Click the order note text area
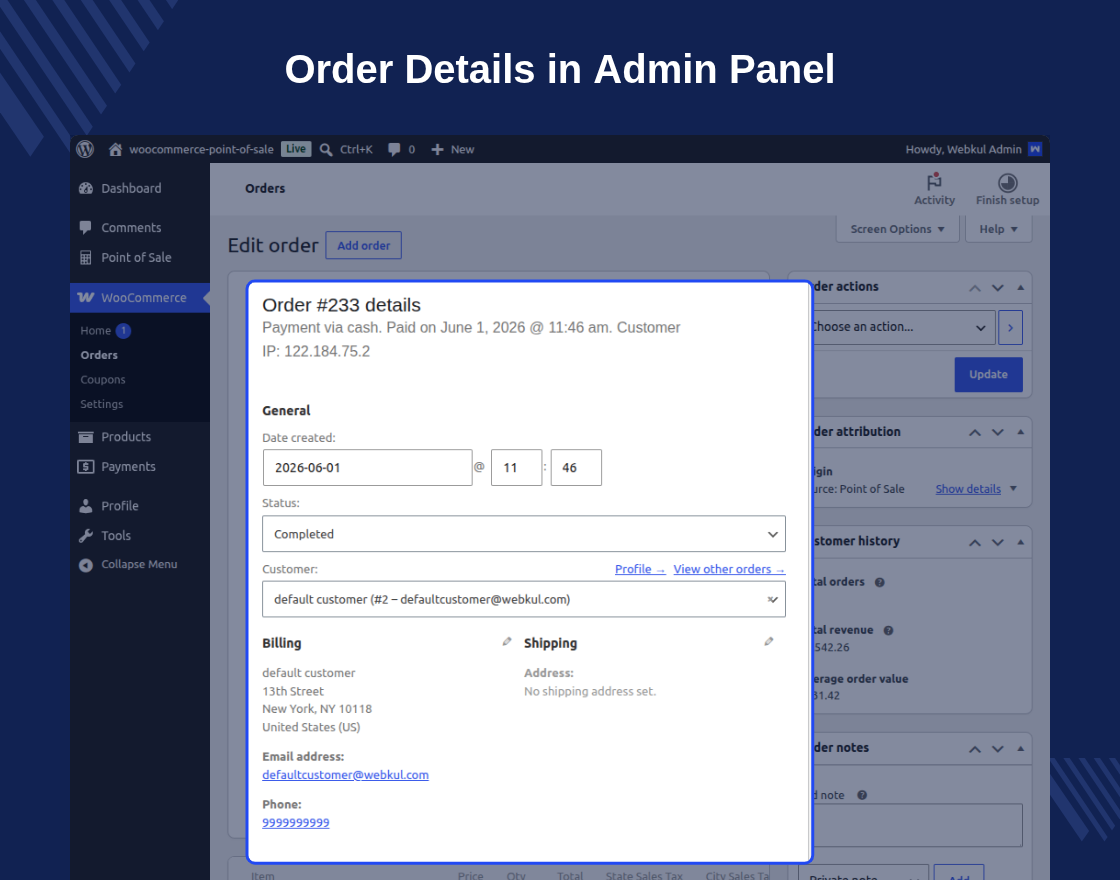 tap(918, 826)
